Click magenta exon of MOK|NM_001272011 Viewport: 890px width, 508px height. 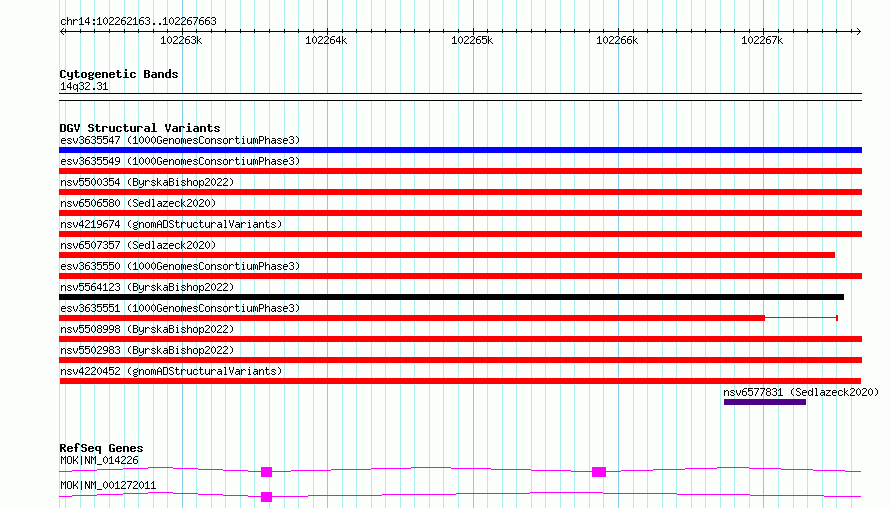click(x=266, y=497)
